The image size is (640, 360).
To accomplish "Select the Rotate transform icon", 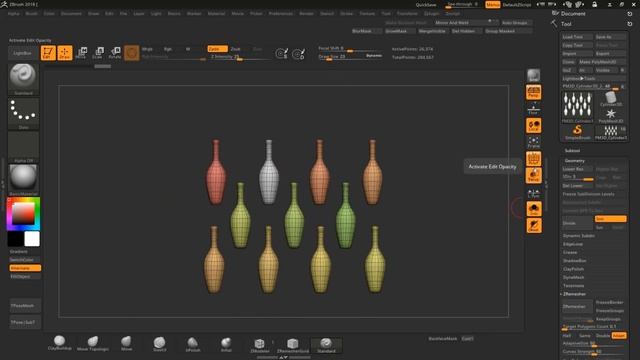I will tap(115, 53).
